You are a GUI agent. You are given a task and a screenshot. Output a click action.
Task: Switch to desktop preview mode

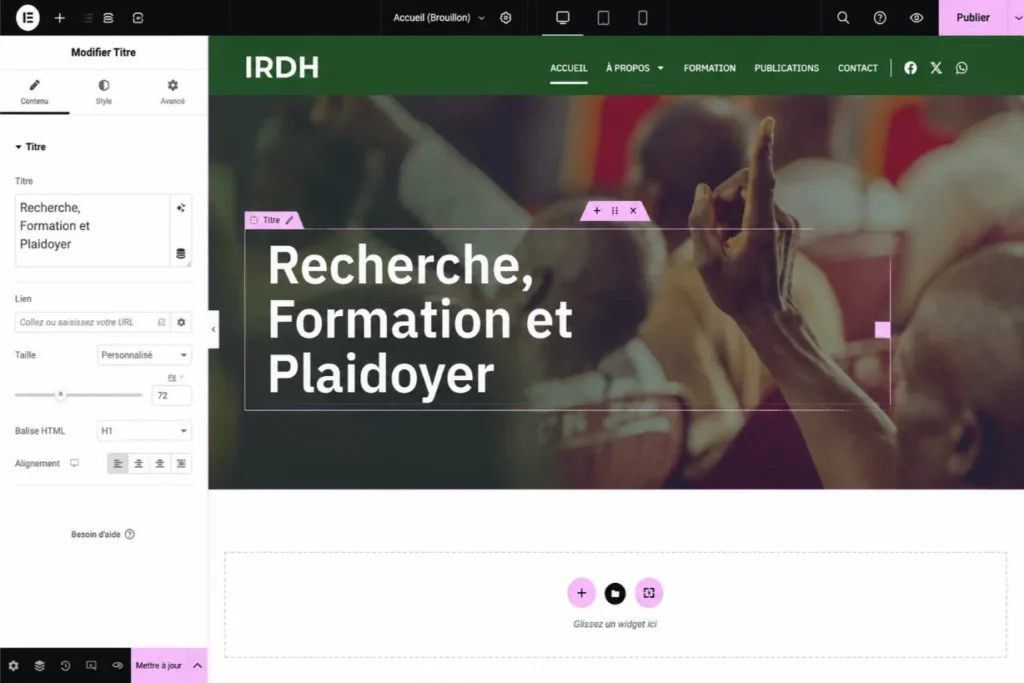point(562,18)
